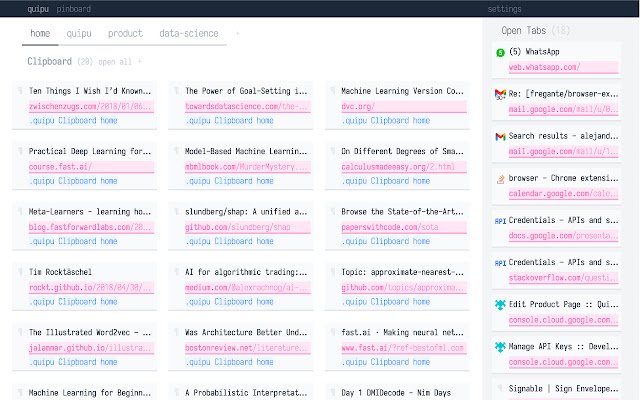Click the 'fast.ai · Making neural net...' card title

click(402, 332)
